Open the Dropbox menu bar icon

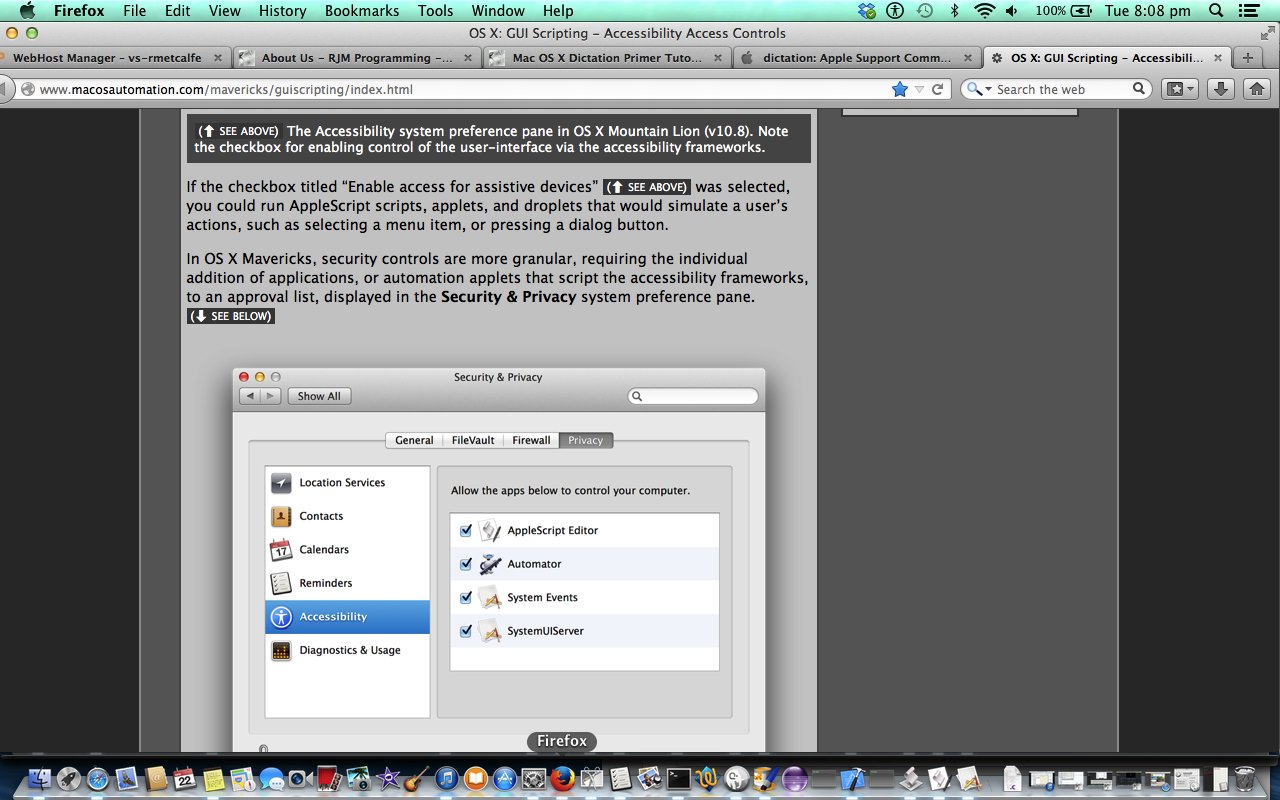pos(867,11)
